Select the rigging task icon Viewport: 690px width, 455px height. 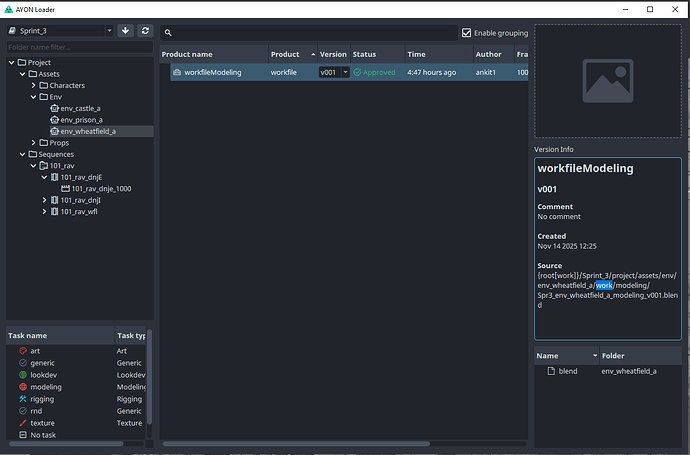(23, 399)
